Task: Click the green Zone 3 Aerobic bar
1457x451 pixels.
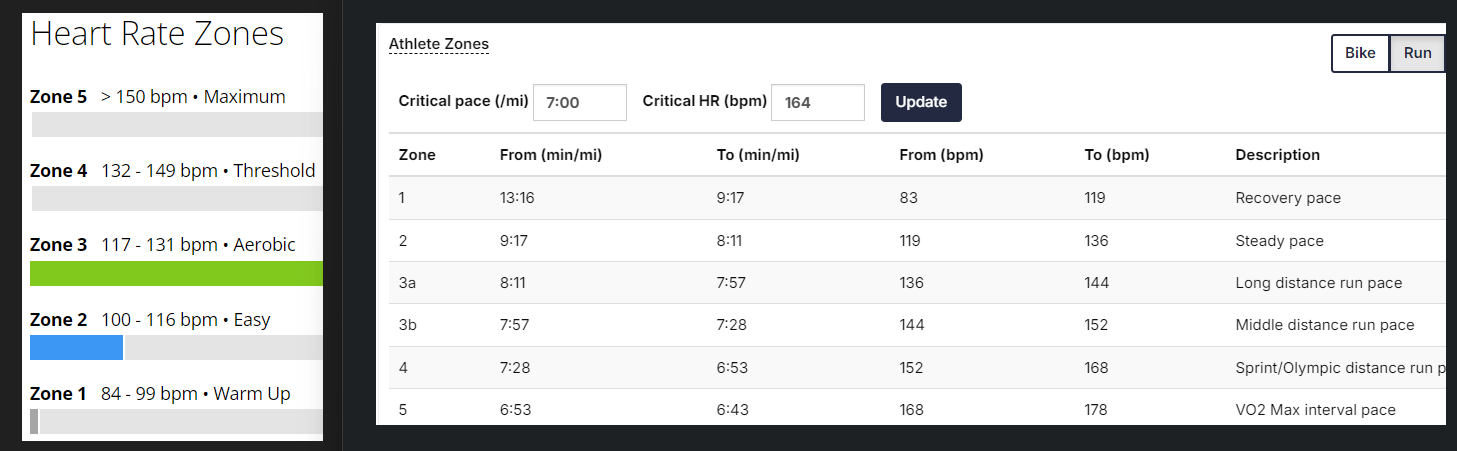Action: point(177,274)
